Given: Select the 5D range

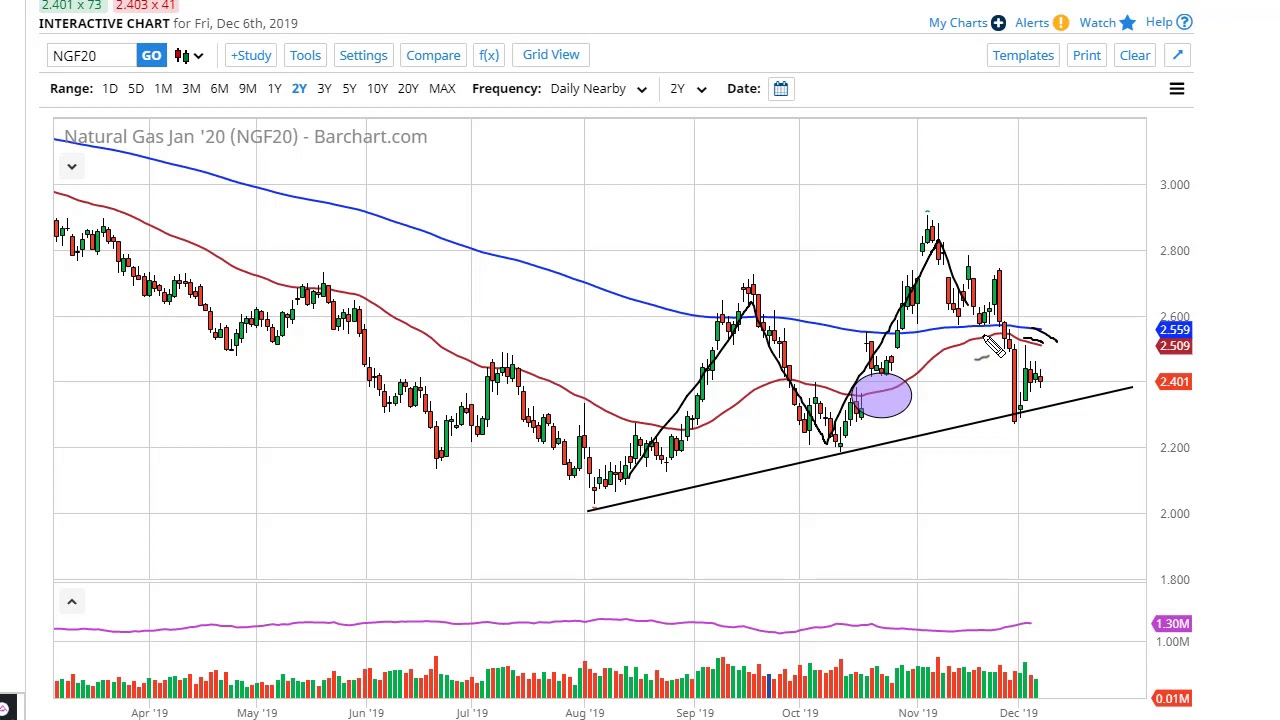Looking at the screenshot, I should [x=136, y=89].
